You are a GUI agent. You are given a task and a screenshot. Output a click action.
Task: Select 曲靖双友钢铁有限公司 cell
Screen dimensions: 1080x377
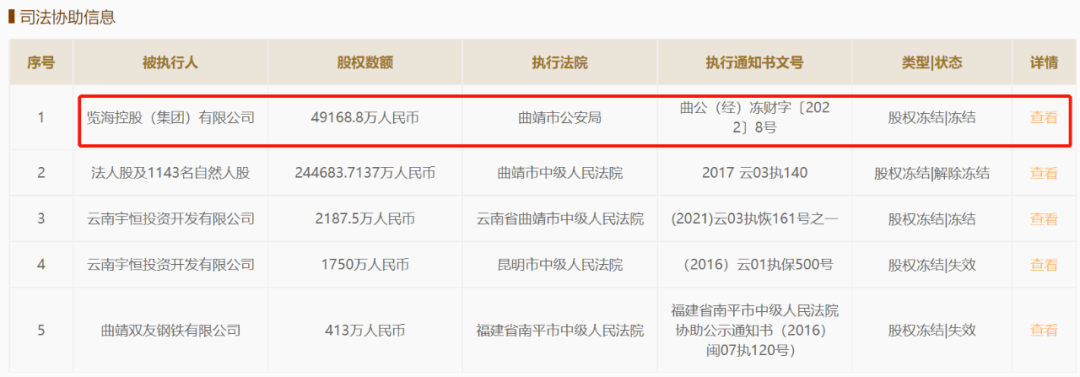pyautogui.click(x=170, y=331)
